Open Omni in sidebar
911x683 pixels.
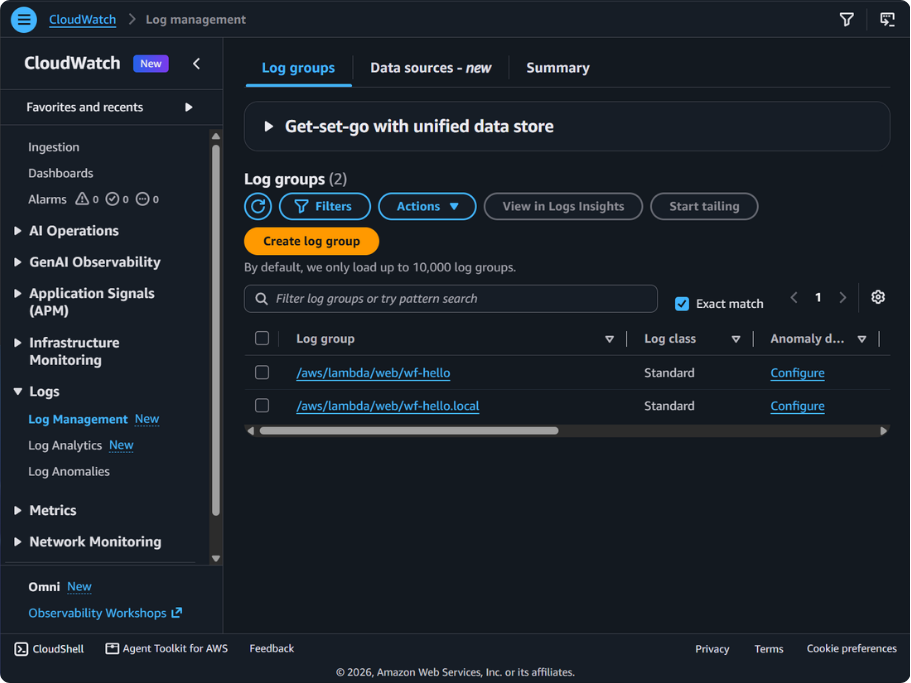point(44,587)
